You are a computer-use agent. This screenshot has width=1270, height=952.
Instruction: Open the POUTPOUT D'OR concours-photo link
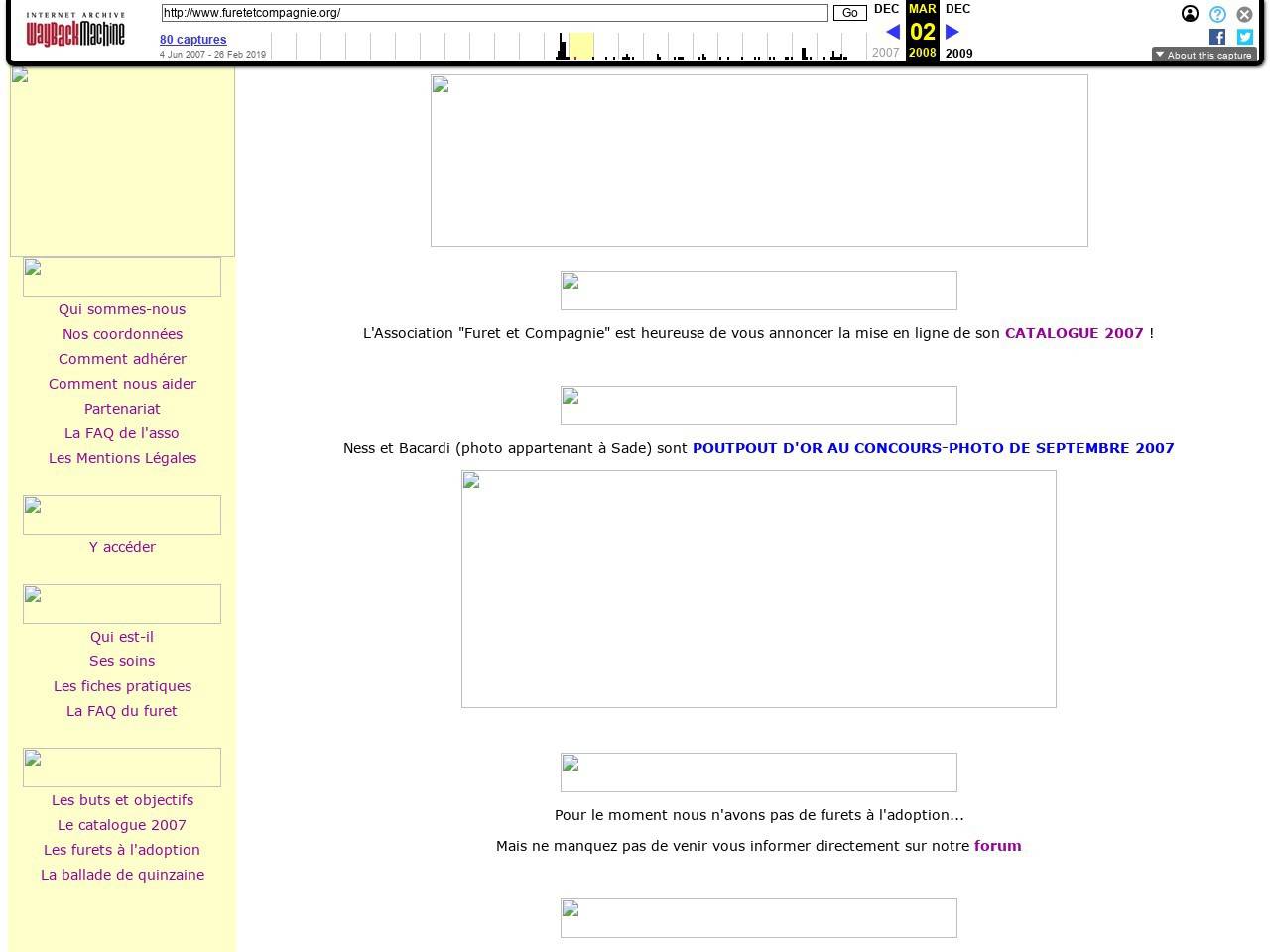(x=933, y=448)
